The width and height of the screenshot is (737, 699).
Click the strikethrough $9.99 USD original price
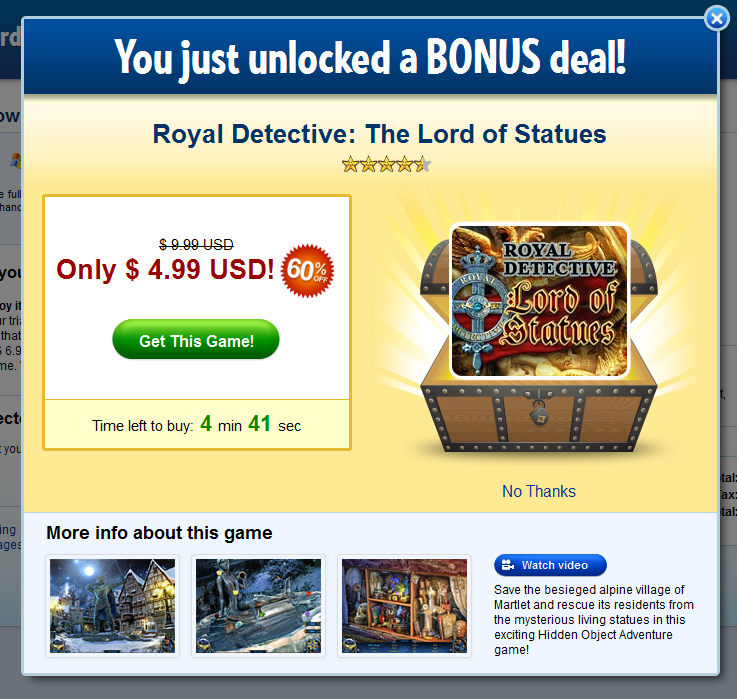click(196, 244)
